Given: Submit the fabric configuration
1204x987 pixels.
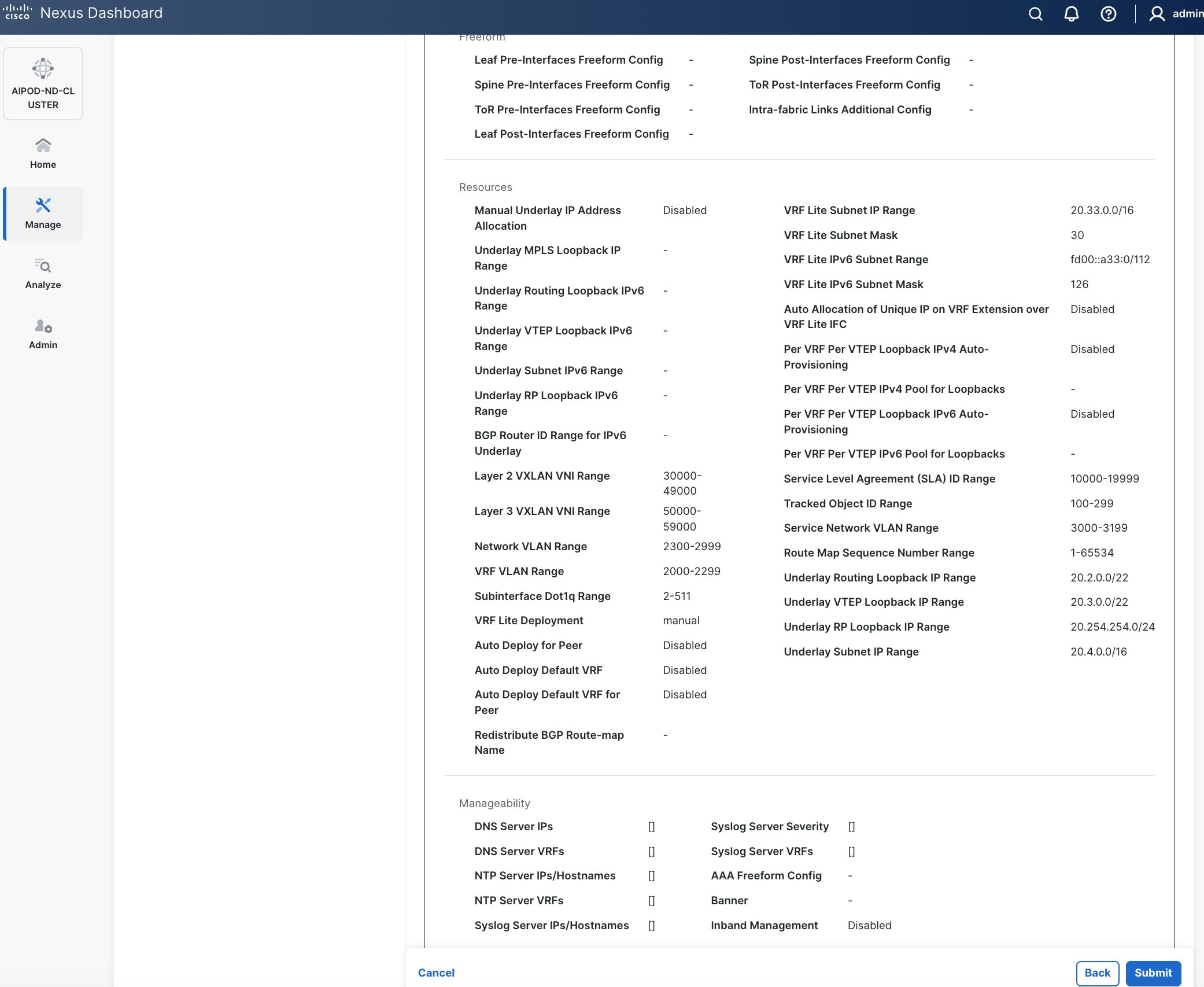Looking at the screenshot, I should pos(1153,973).
